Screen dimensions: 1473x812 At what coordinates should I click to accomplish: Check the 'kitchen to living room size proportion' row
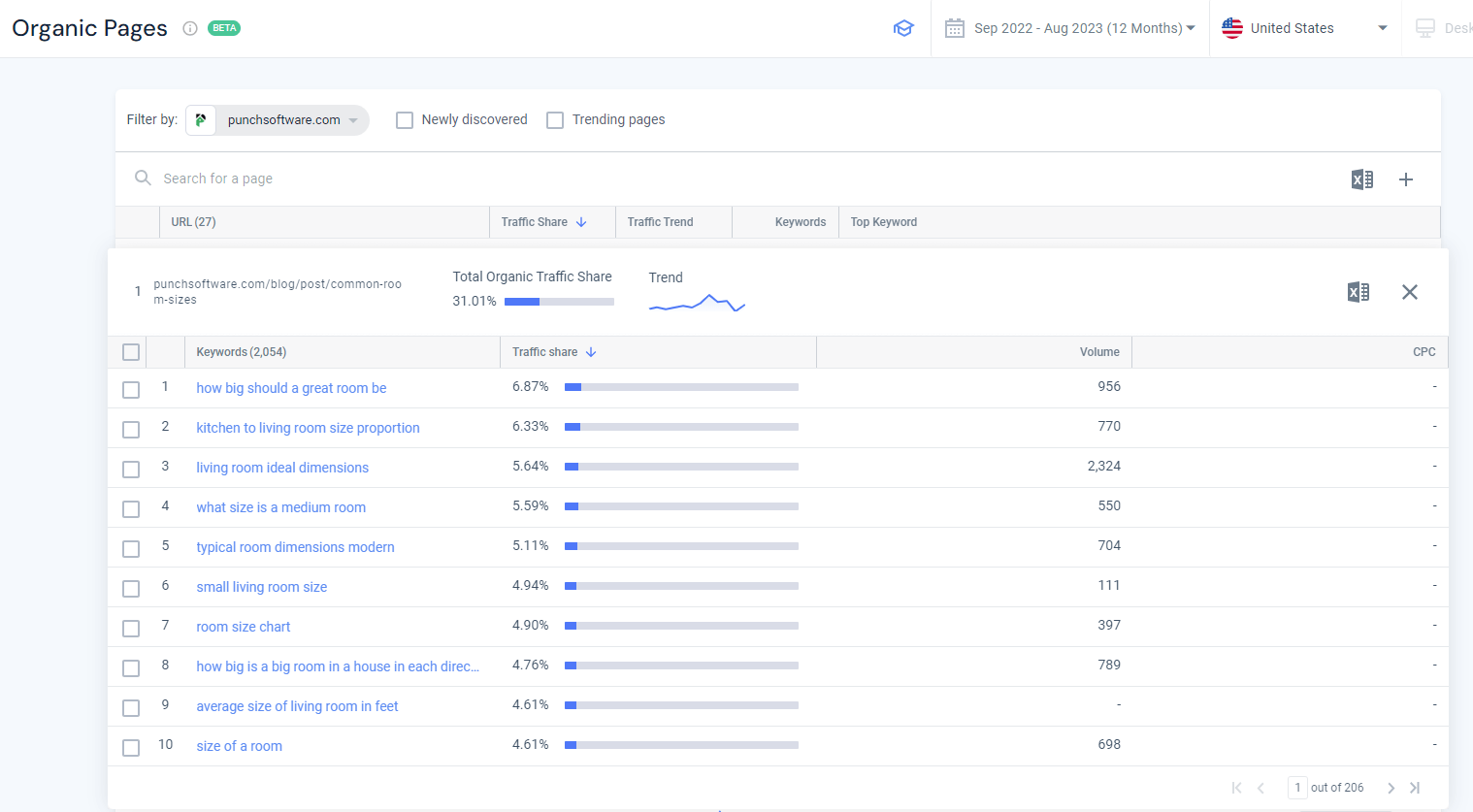coord(131,430)
